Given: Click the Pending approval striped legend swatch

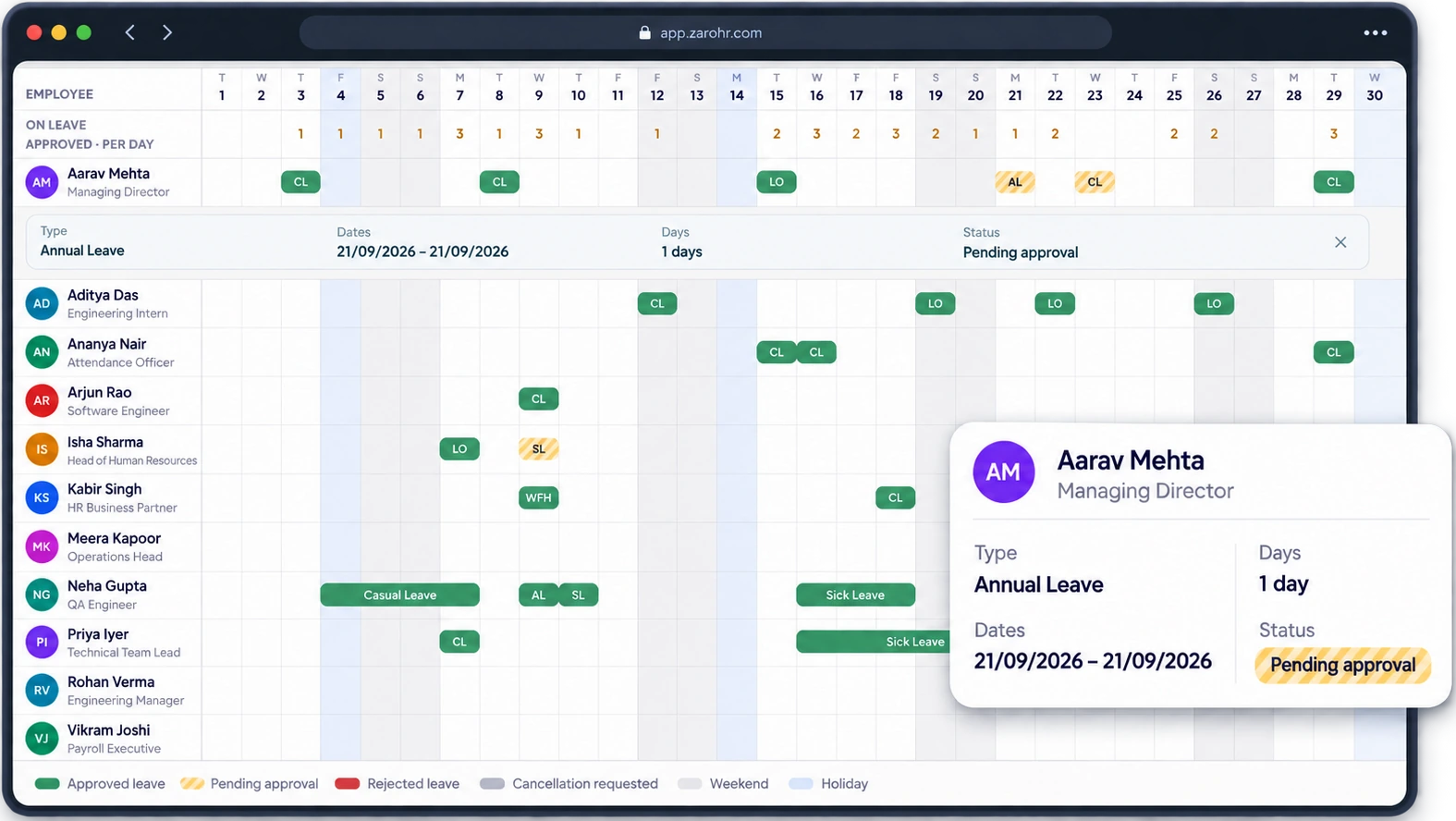Looking at the screenshot, I should [192, 784].
